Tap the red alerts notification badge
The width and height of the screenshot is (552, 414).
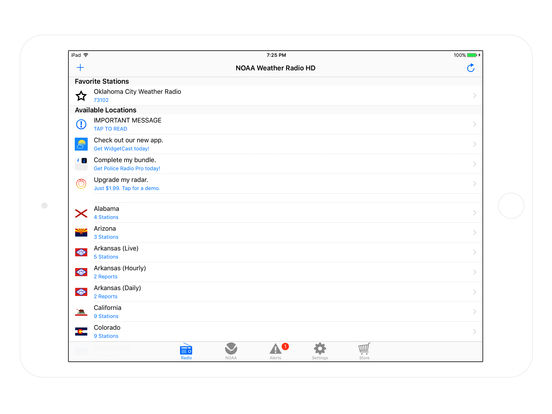285,346
